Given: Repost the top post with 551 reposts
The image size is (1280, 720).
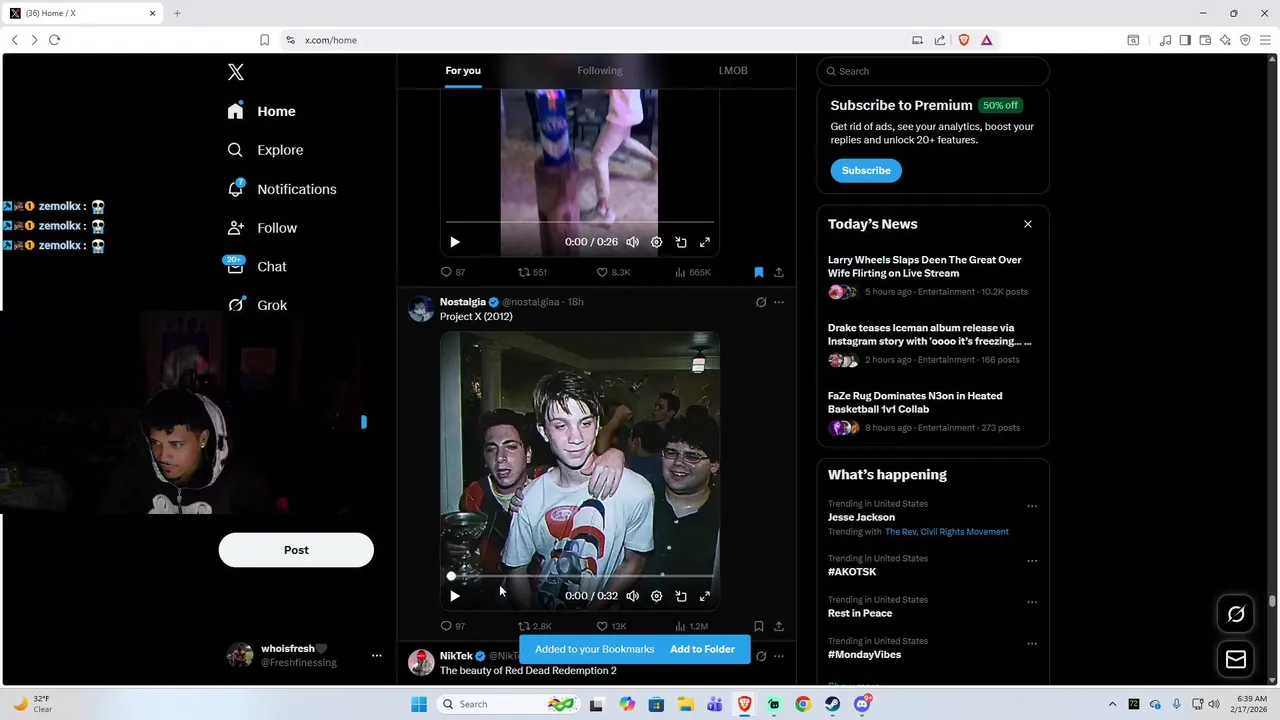Looking at the screenshot, I should point(532,272).
